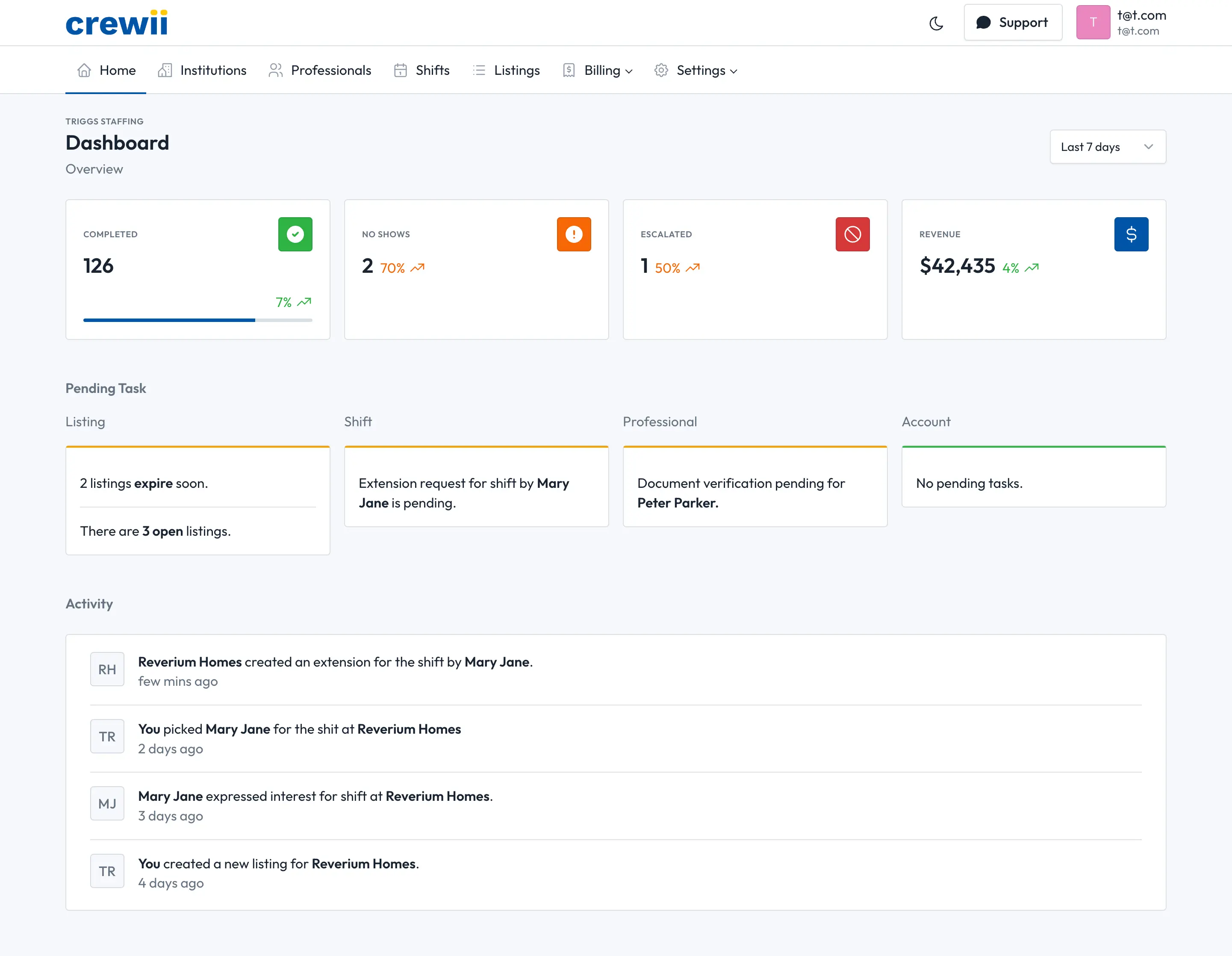Click the Listings list icon
This screenshot has height=956, width=1232.
click(x=479, y=71)
